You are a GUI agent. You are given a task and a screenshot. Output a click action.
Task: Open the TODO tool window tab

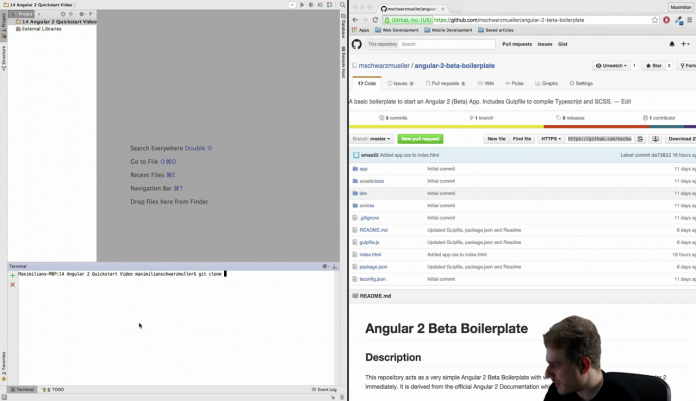pyautogui.click(x=53, y=389)
